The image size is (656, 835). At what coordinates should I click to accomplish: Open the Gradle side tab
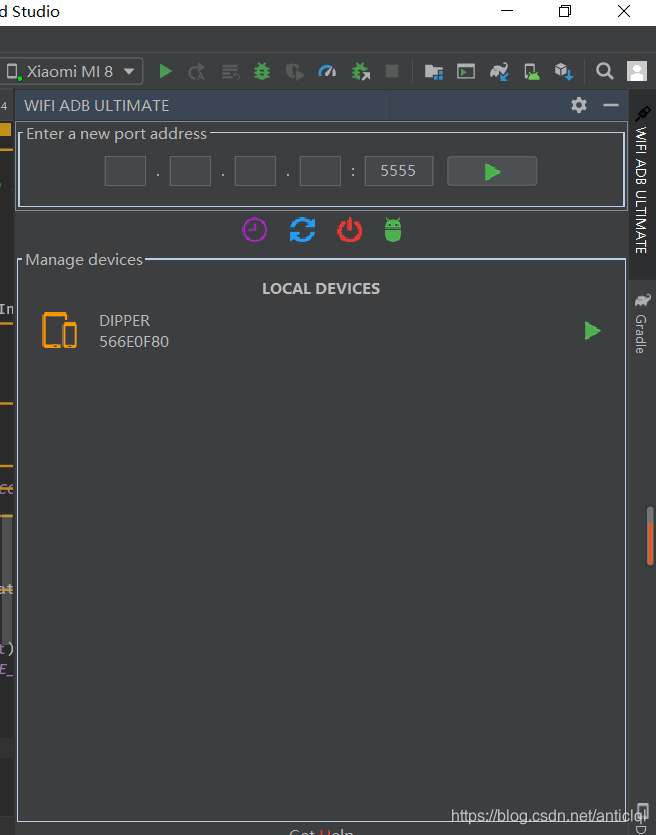tap(642, 323)
